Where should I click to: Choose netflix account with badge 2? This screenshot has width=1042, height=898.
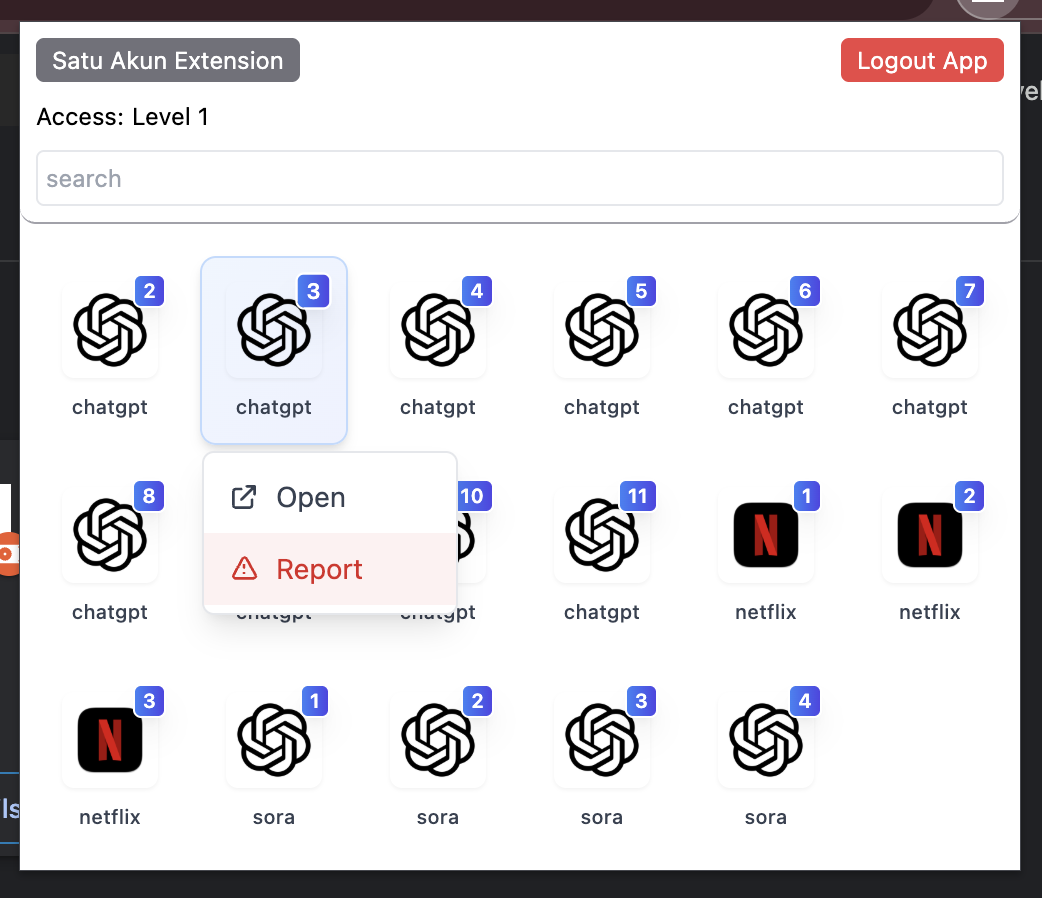930,534
